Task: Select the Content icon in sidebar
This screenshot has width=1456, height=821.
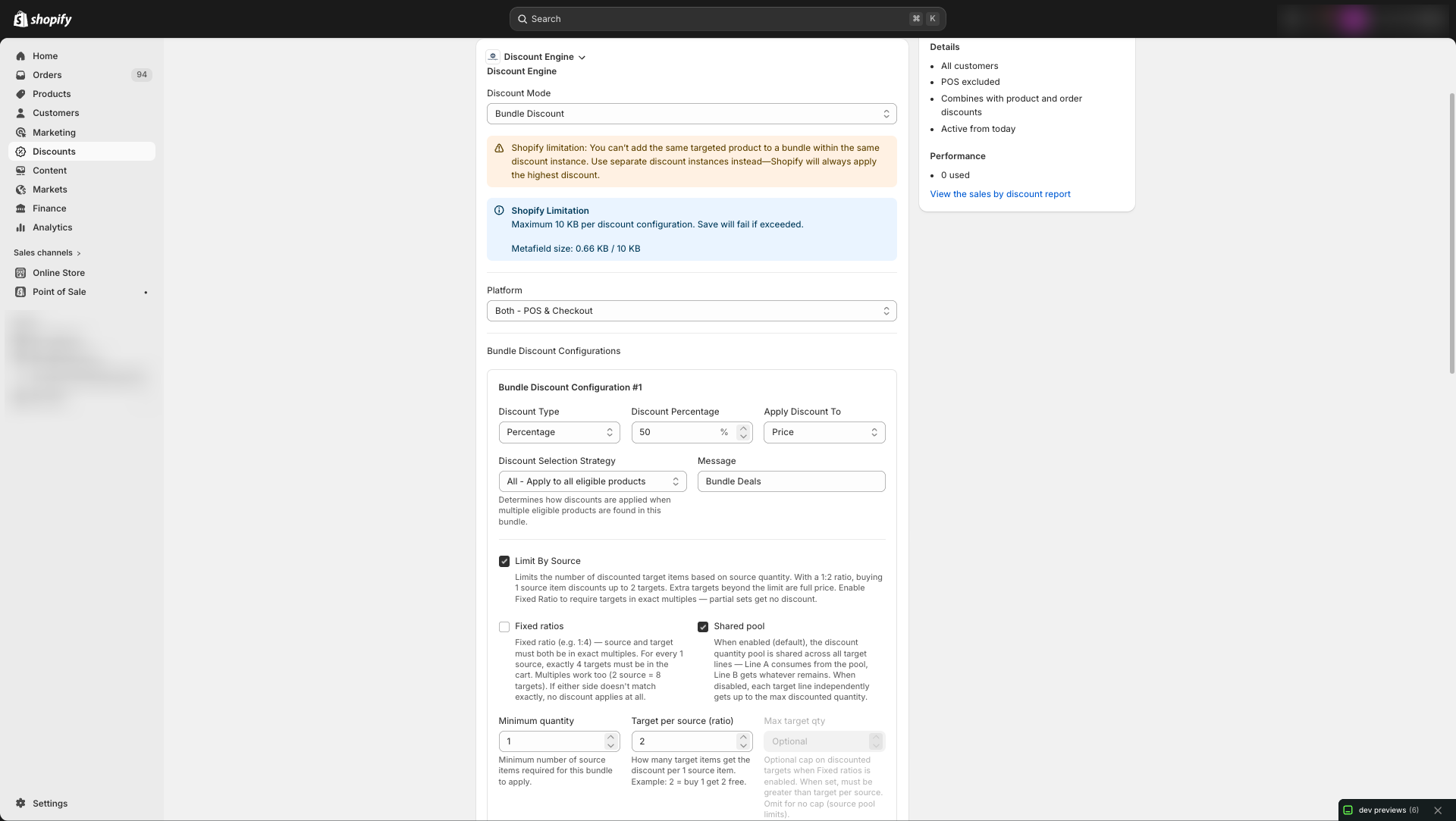Action: [20, 171]
